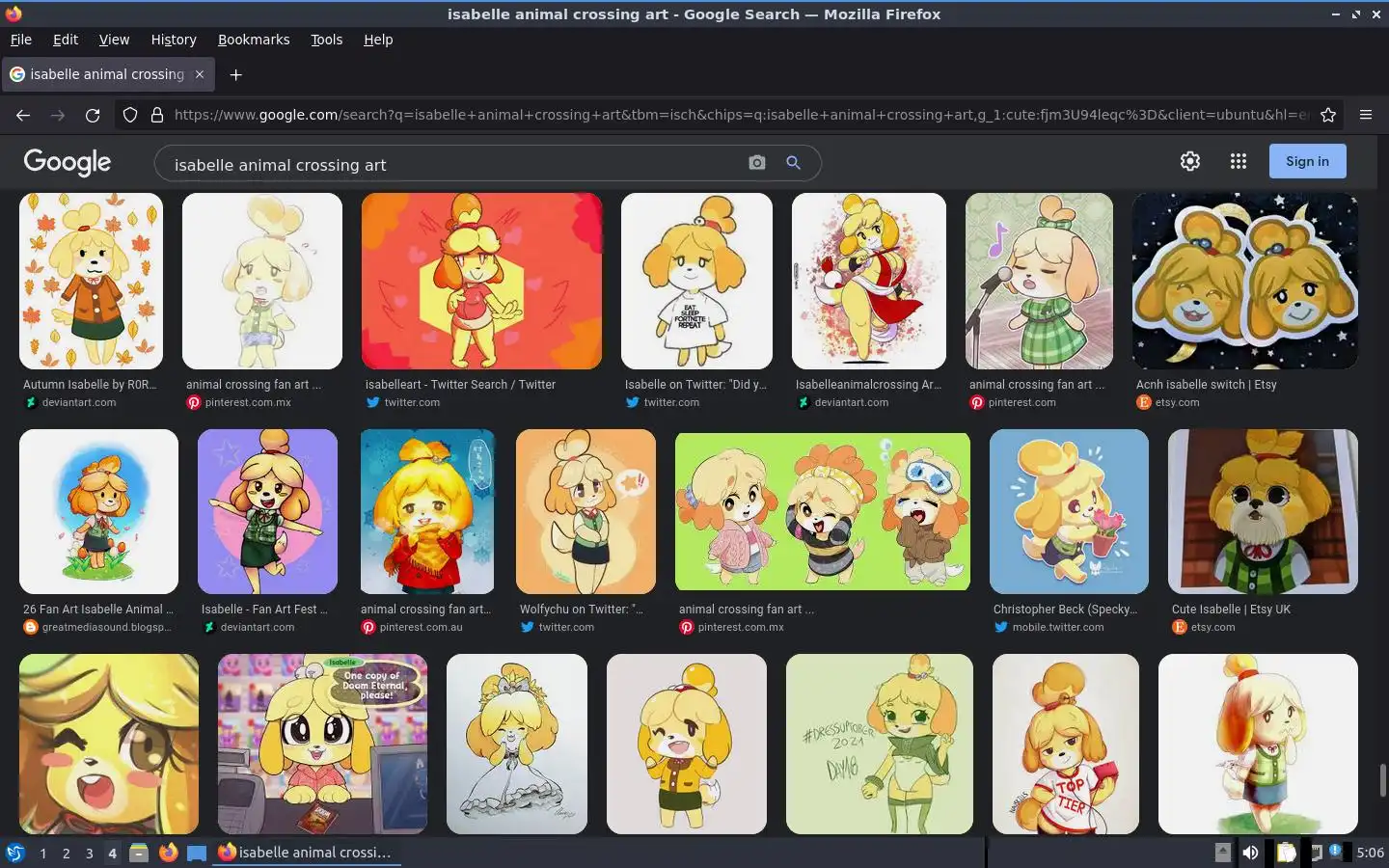Click the Google search text box
The image size is (1389, 868).
coord(453,164)
